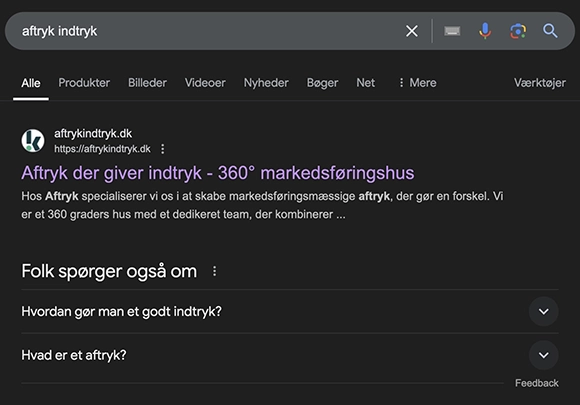
Task: Switch to the Billeder tab
Action: [147, 83]
